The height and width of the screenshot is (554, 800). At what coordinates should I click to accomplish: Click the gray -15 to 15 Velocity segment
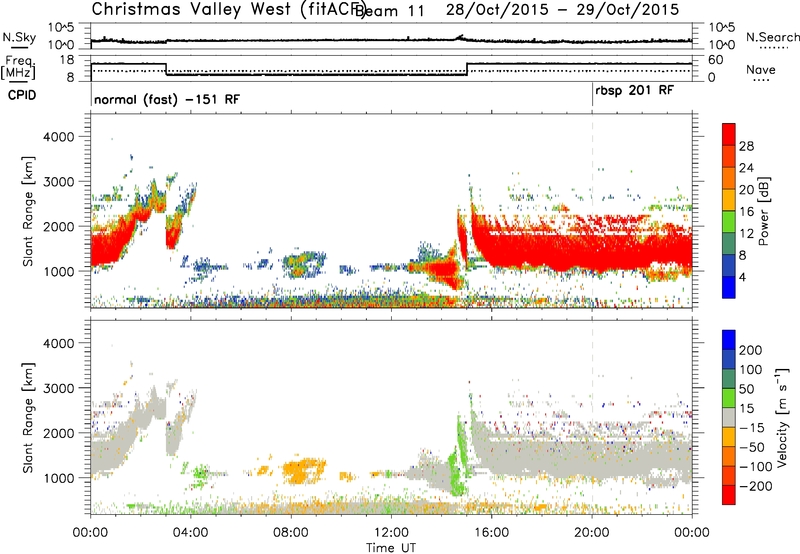[x=729, y=417]
